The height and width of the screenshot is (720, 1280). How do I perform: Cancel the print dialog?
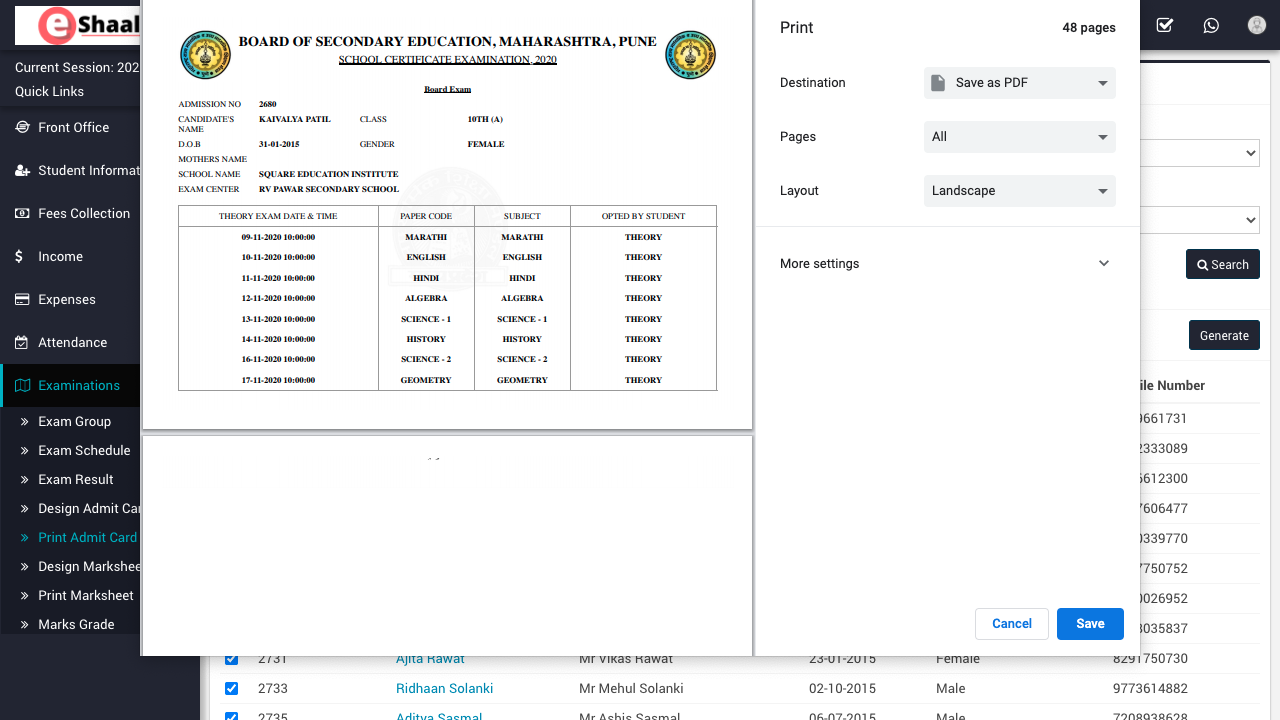(1011, 624)
